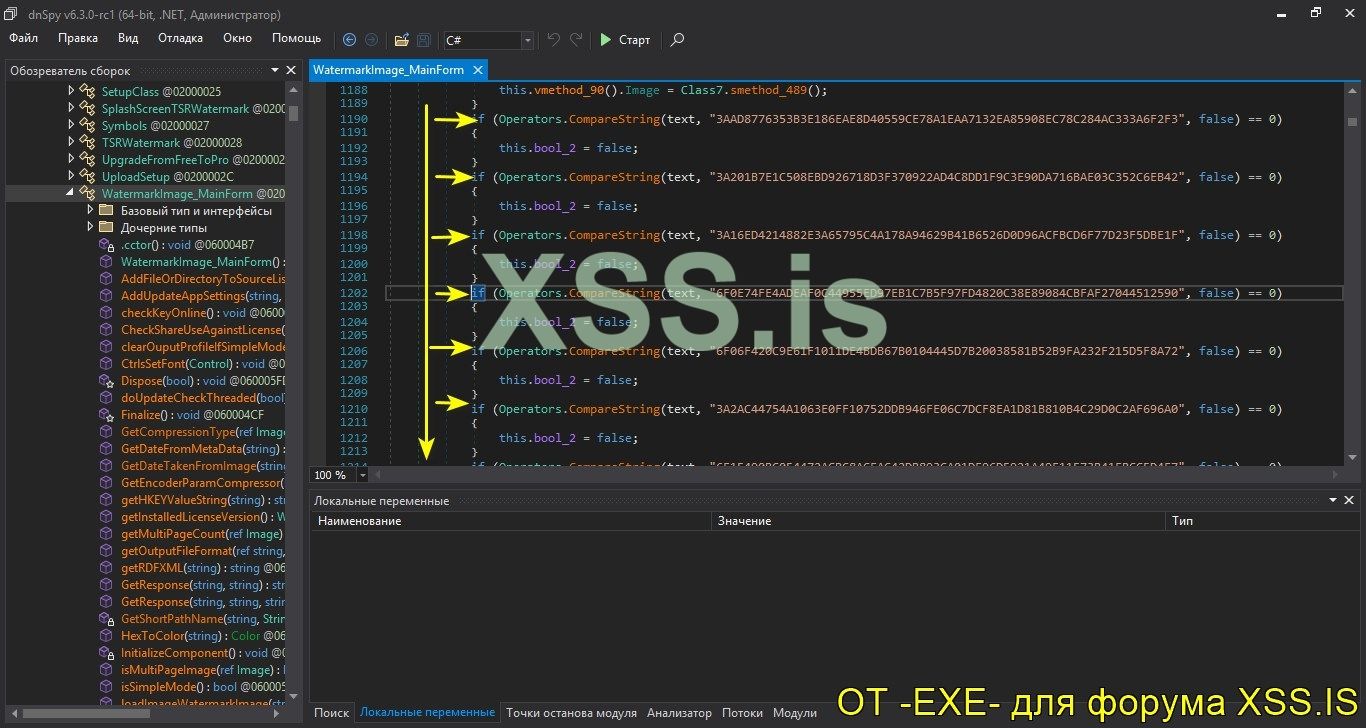This screenshot has height=728, width=1366.
Task: Click the Значение column header
Action: 744,521
